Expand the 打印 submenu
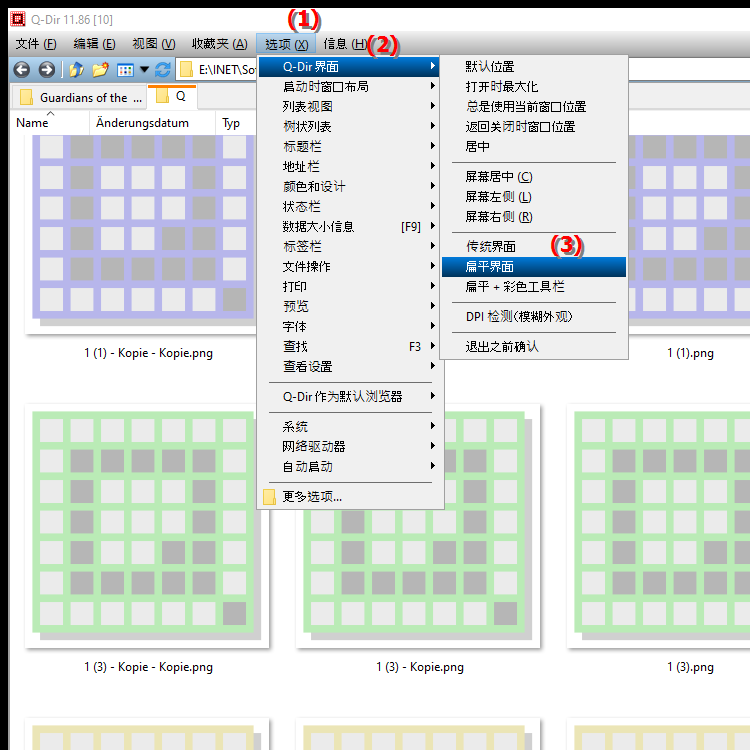This screenshot has width=750, height=750. click(x=350, y=287)
